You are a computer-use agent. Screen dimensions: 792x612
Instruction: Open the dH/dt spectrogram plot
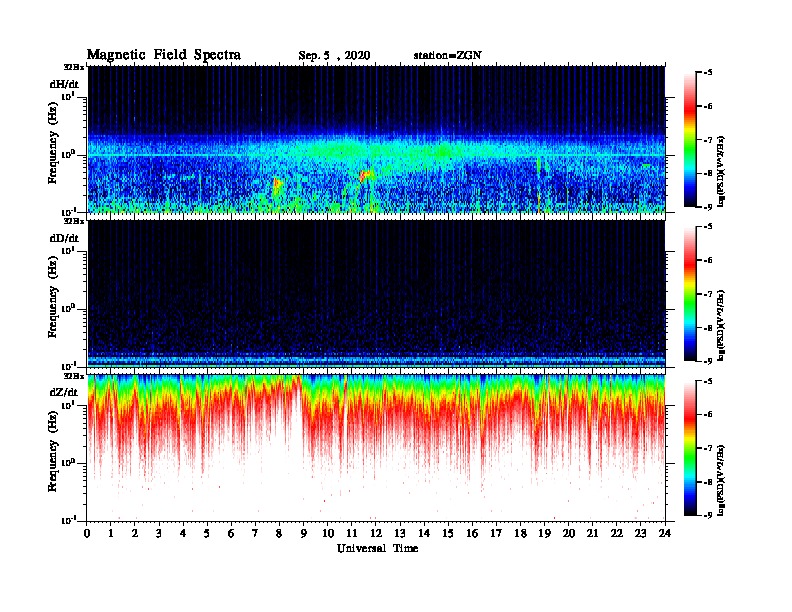click(376, 139)
